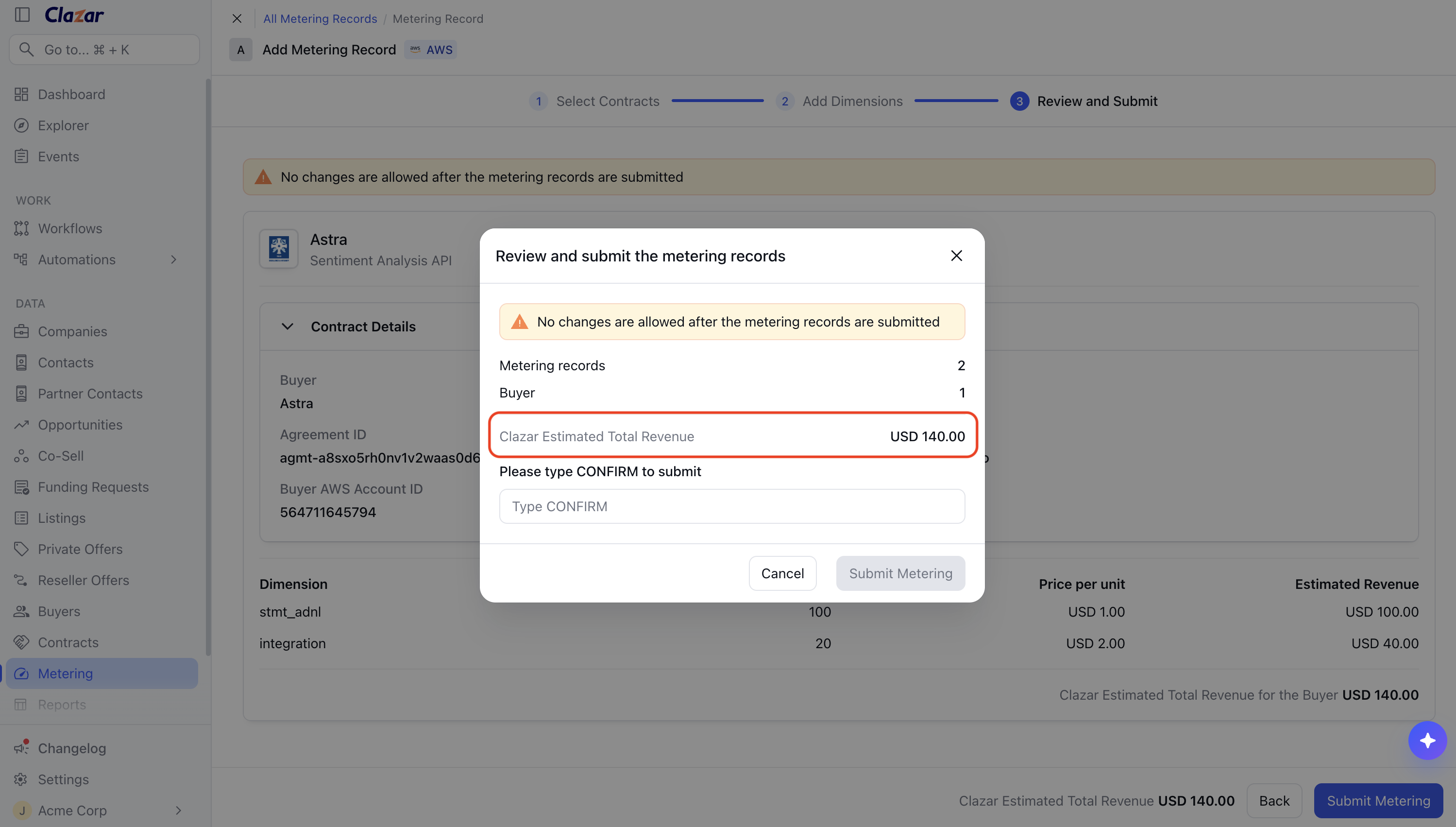Open the Contracts handshake icon
This screenshot has width=1456, height=827.
coord(21,642)
